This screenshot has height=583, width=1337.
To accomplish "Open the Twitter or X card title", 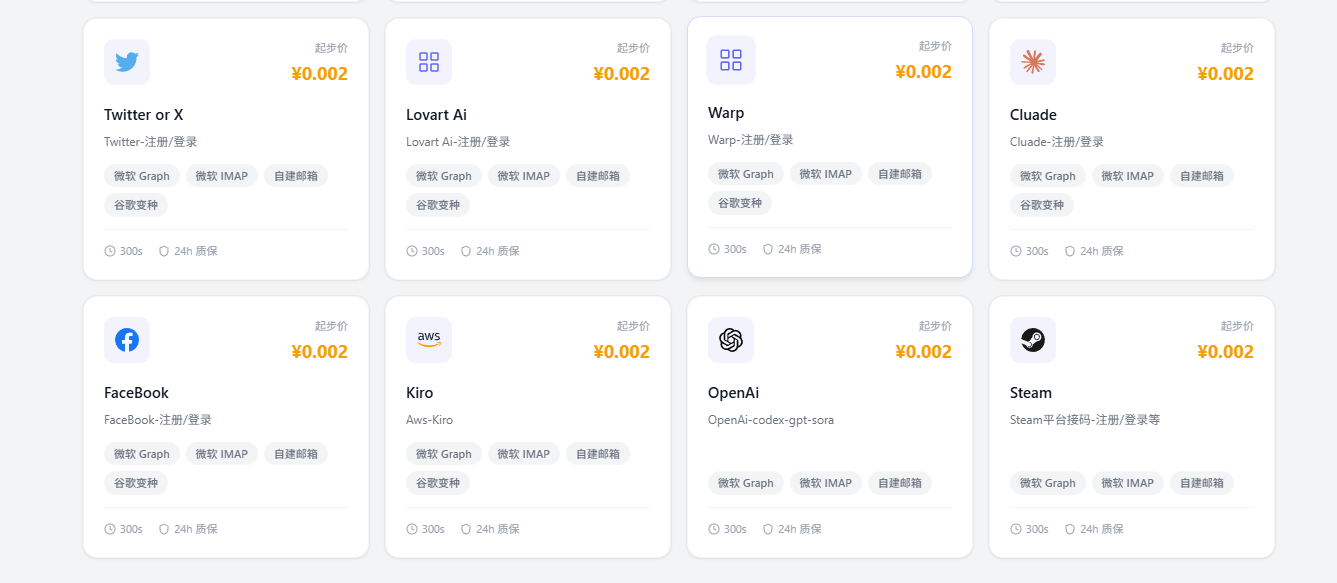I will 144,115.
